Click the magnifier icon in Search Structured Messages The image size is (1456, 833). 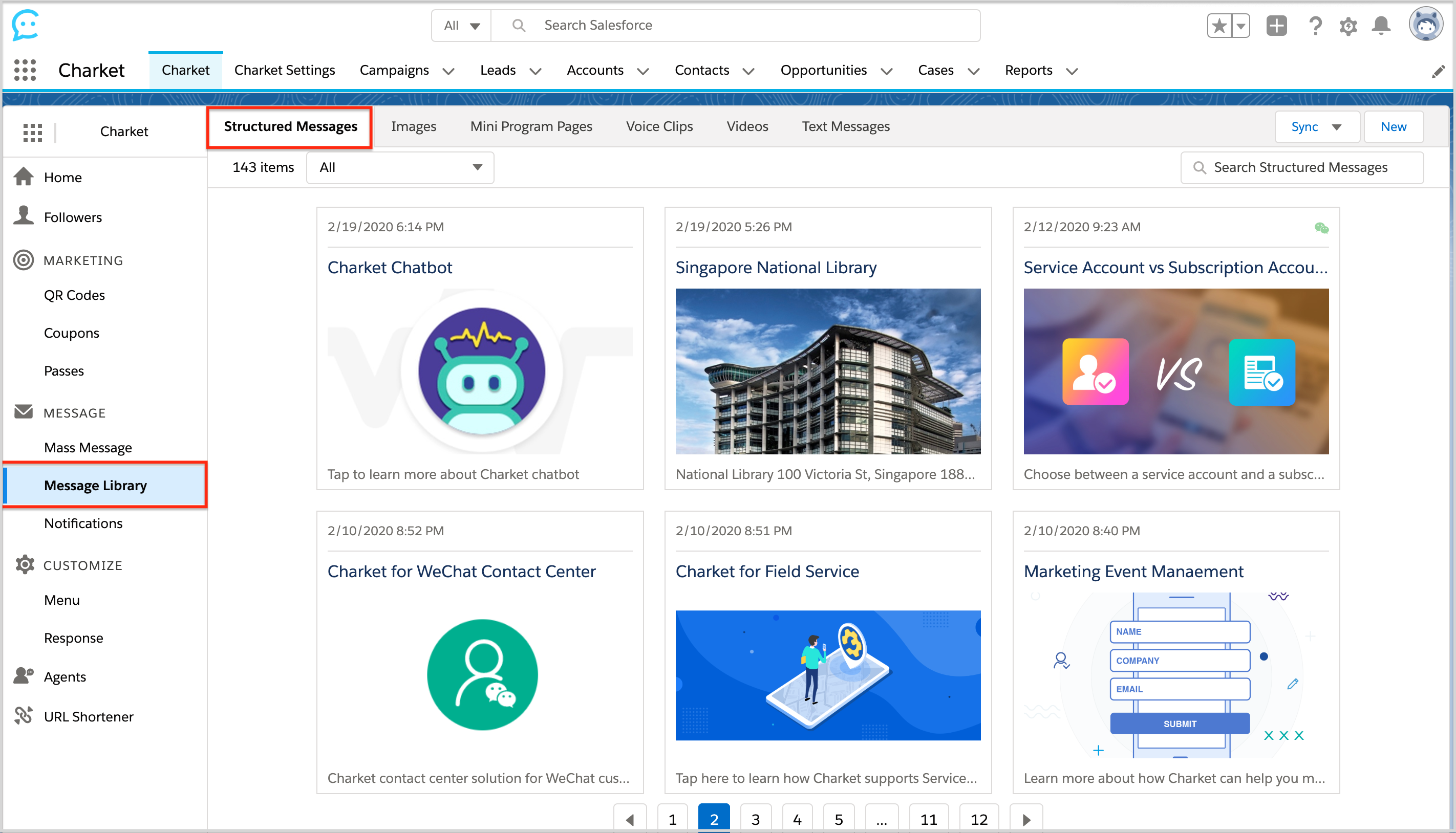(1199, 168)
